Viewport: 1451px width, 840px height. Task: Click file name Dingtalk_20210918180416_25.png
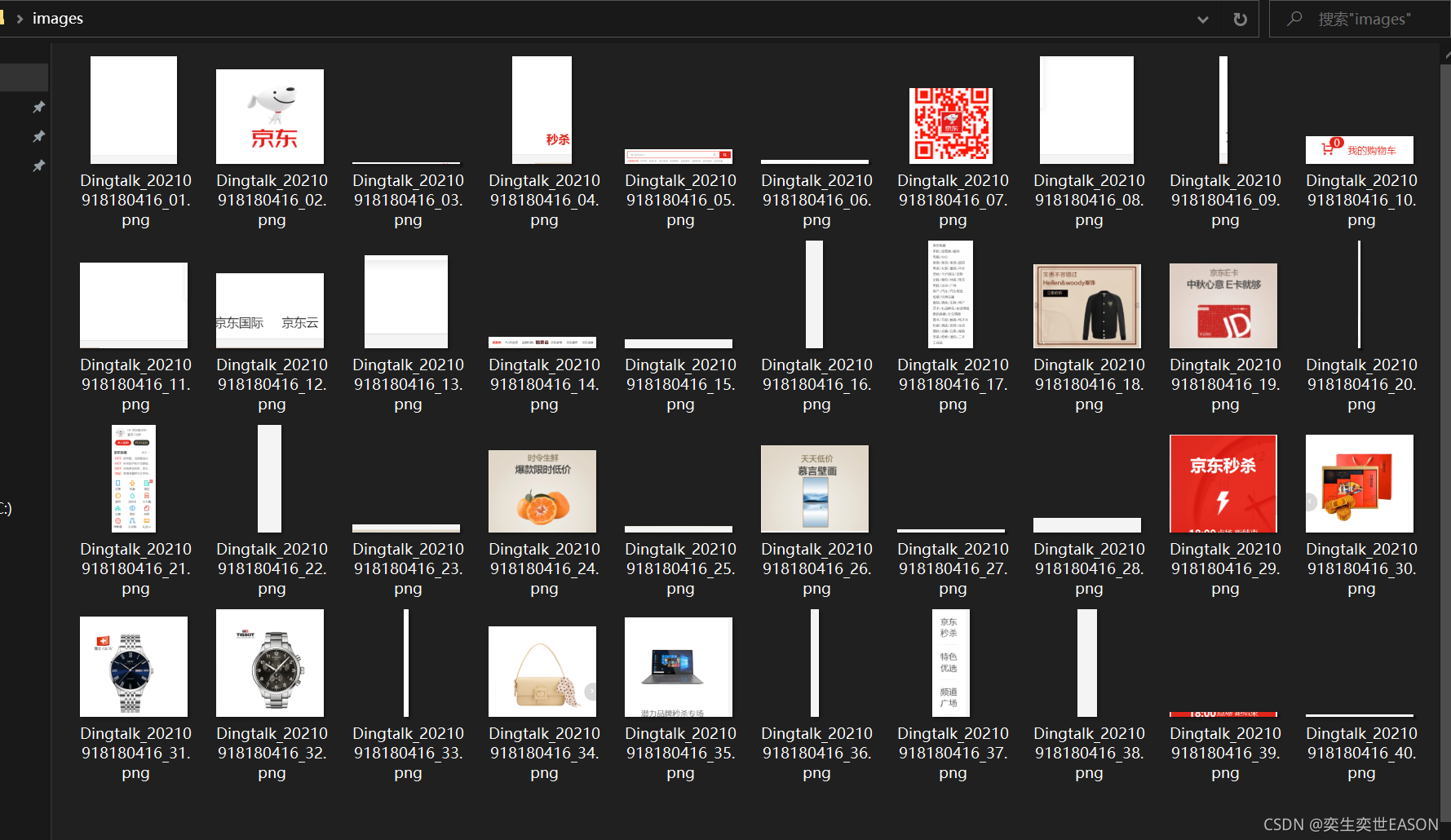(x=680, y=568)
